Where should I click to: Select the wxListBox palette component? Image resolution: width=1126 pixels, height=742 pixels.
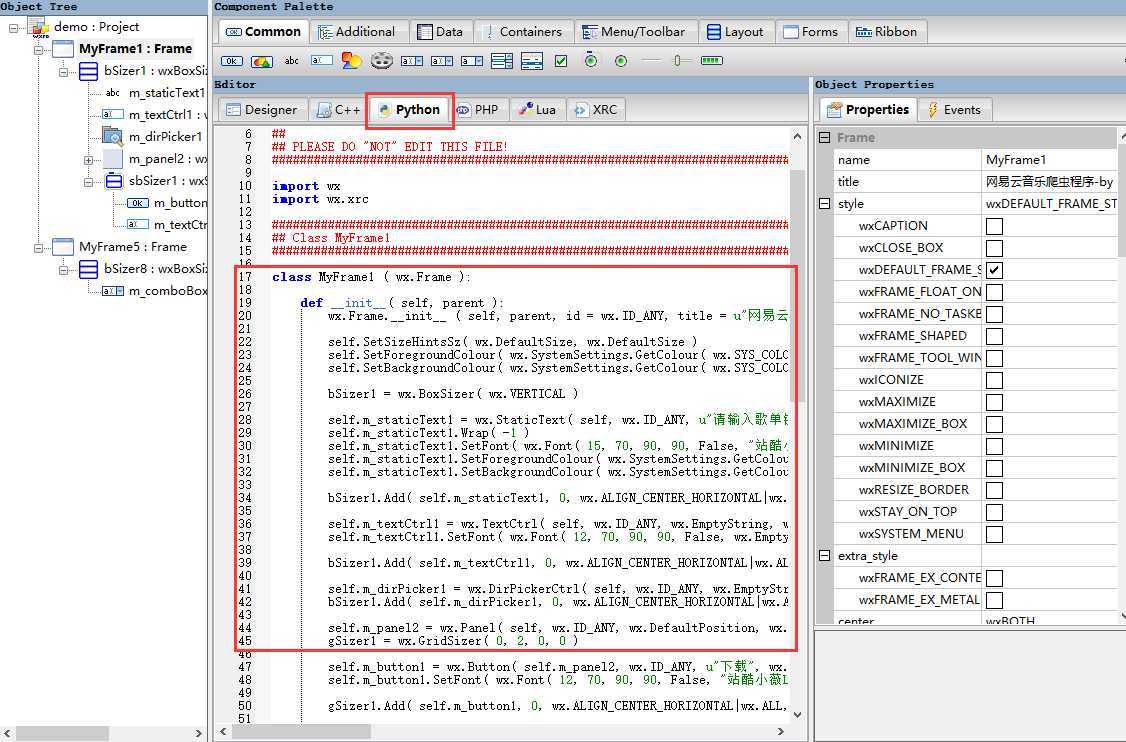tap(502, 61)
